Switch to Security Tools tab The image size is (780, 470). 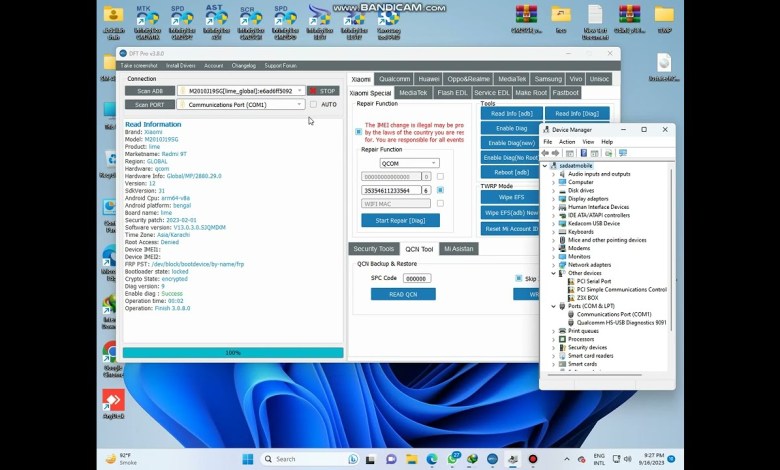[x=374, y=249]
